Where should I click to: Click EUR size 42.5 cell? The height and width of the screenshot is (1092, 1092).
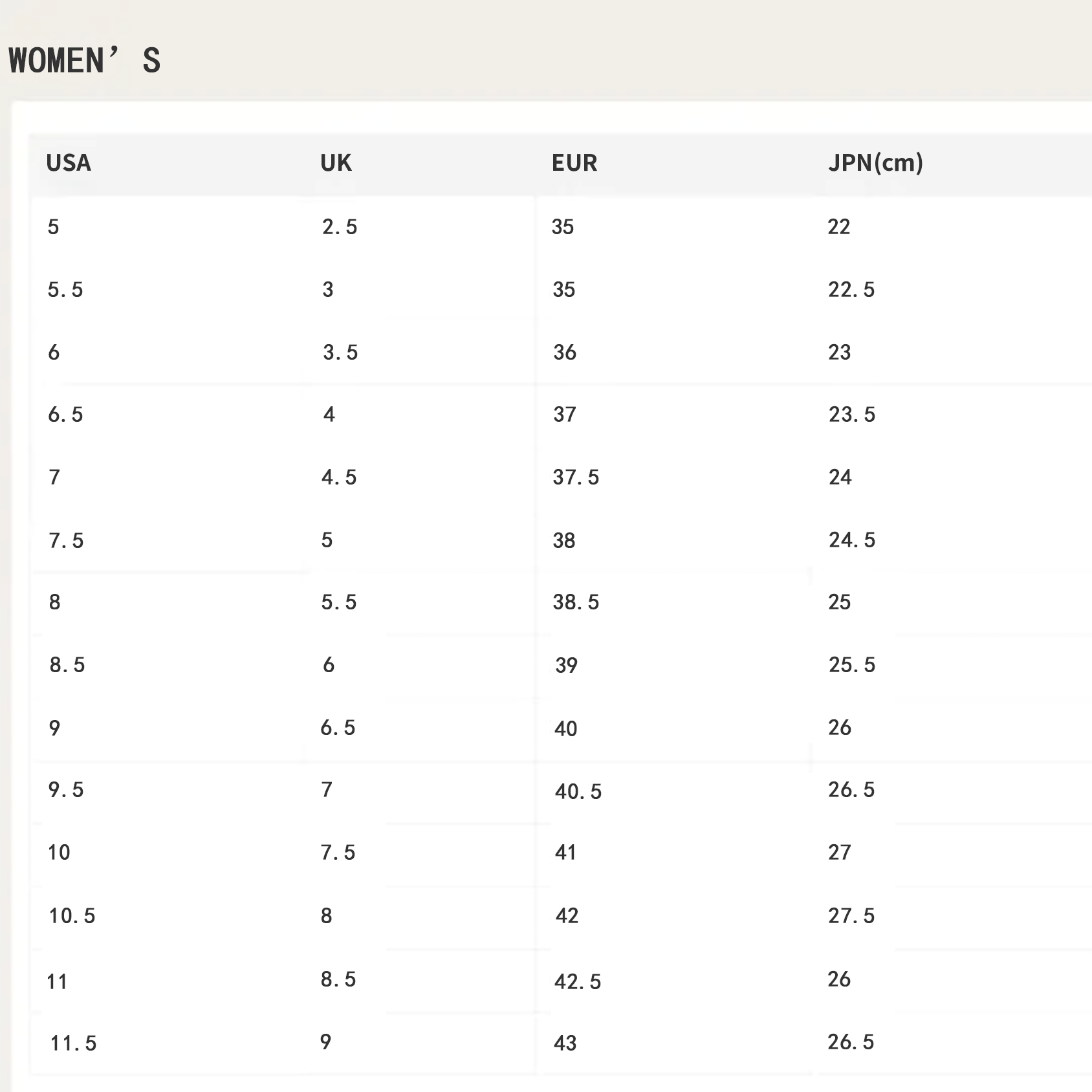[x=578, y=982]
